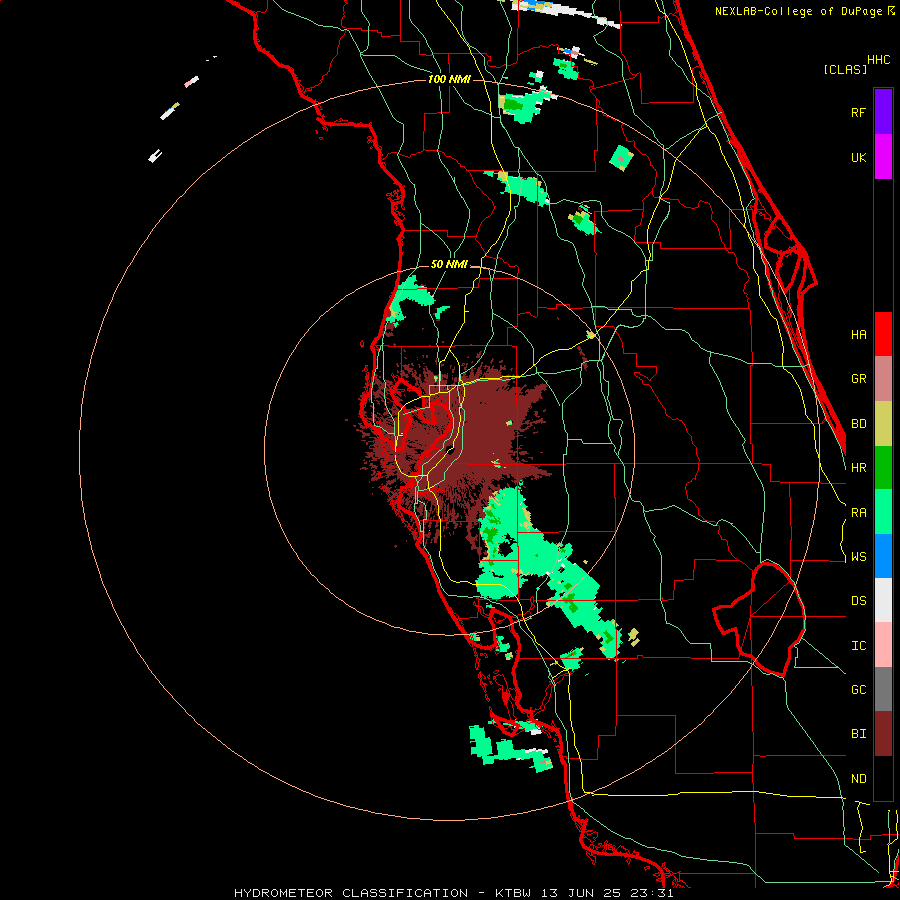Click the HA legend label

point(858,335)
